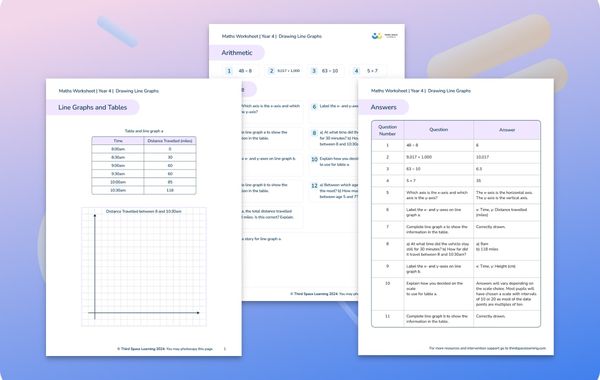Click the 'x: Time, y: Distance travelled' answer
Screen dimensions: 600x380
501,212
